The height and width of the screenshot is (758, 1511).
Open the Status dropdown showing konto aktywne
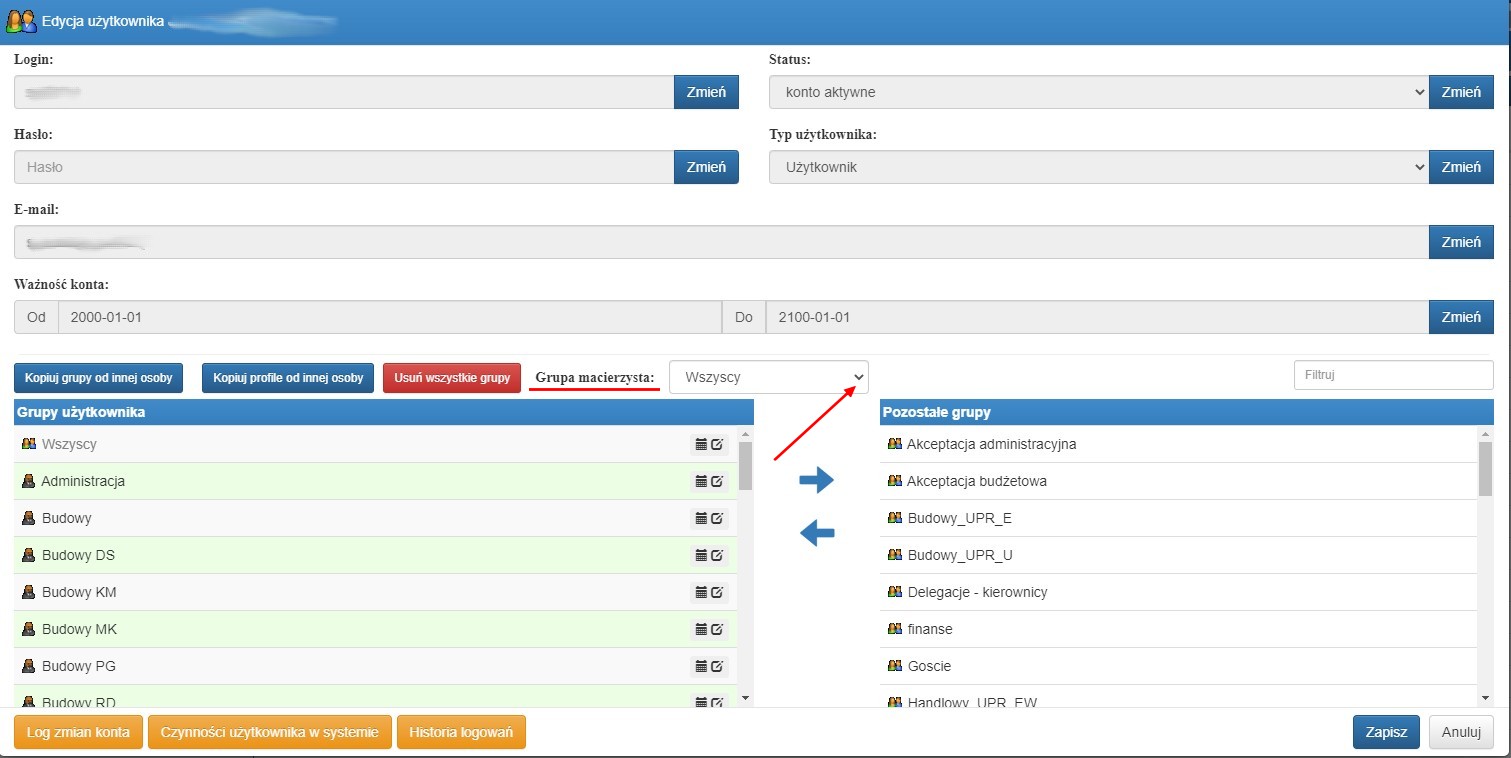[1098, 92]
